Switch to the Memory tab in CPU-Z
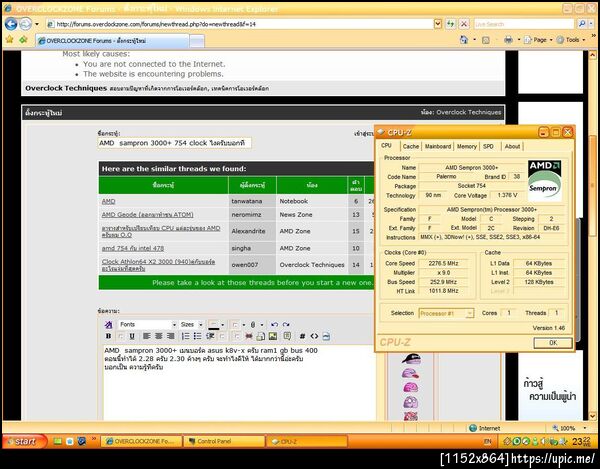This screenshot has width=600, height=469. tap(466, 147)
